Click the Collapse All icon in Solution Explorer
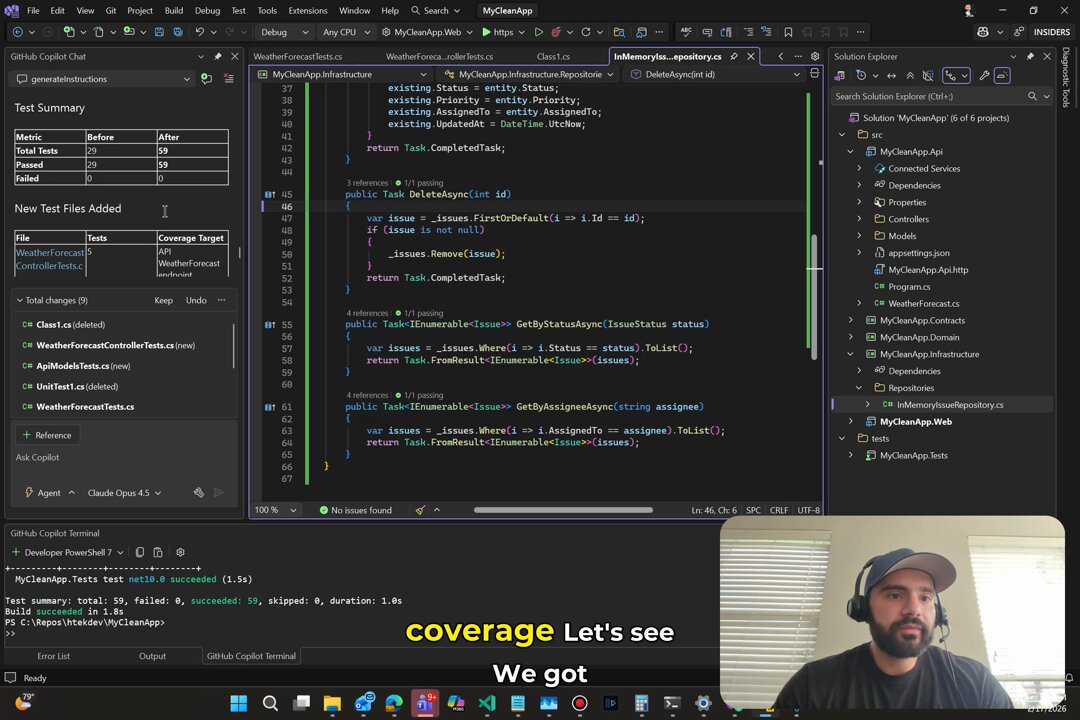 pyautogui.click(x=910, y=75)
